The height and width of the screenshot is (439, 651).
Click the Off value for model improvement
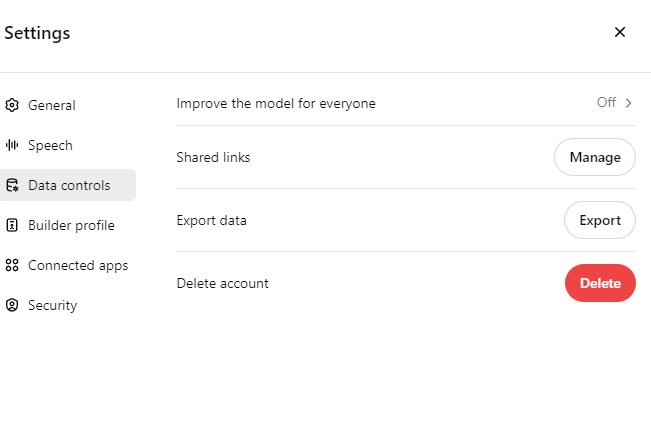click(x=606, y=102)
